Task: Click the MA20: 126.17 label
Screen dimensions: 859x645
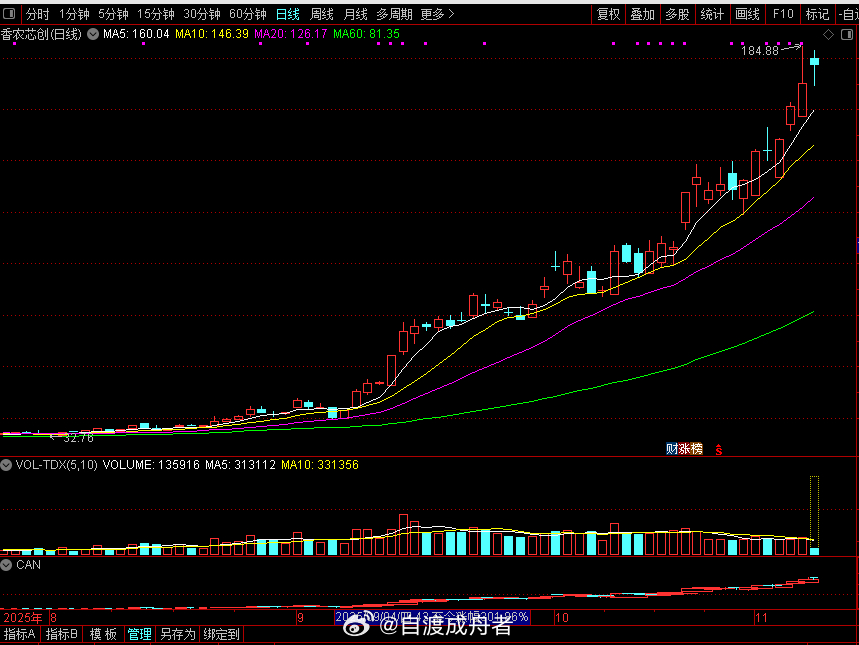Action: tap(291, 35)
